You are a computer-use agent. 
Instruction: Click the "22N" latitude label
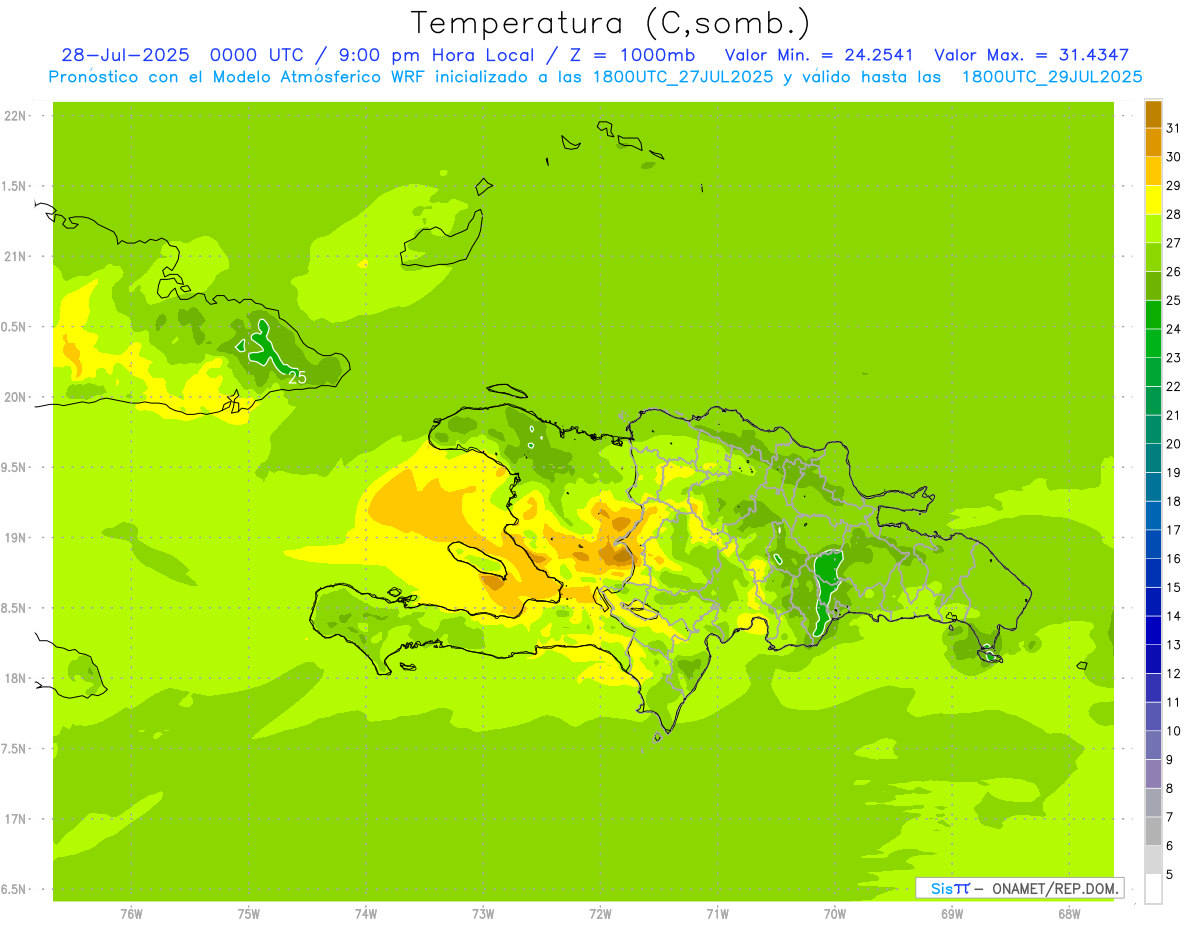click(15, 116)
